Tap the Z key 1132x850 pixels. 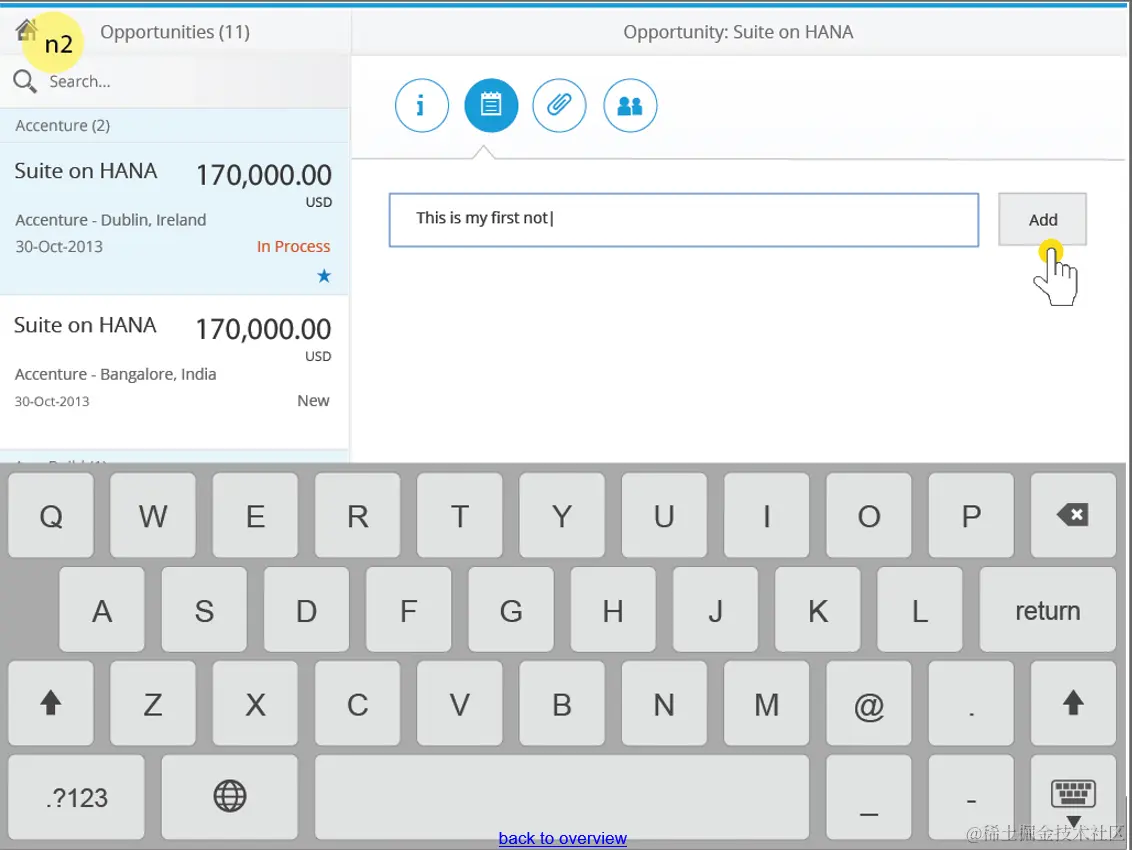[153, 703]
